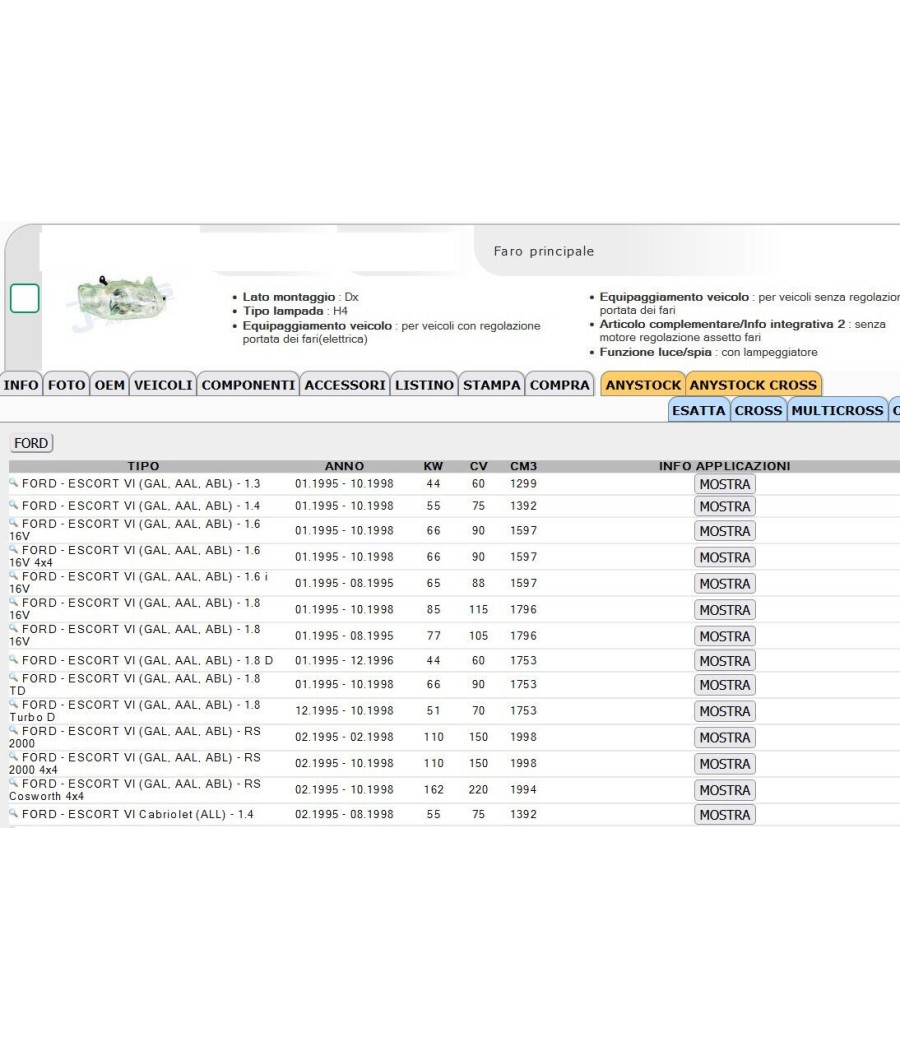The image size is (900, 1050).
Task: Click MOSTRA for the Escort 1.3 row
Action: point(725,484)
